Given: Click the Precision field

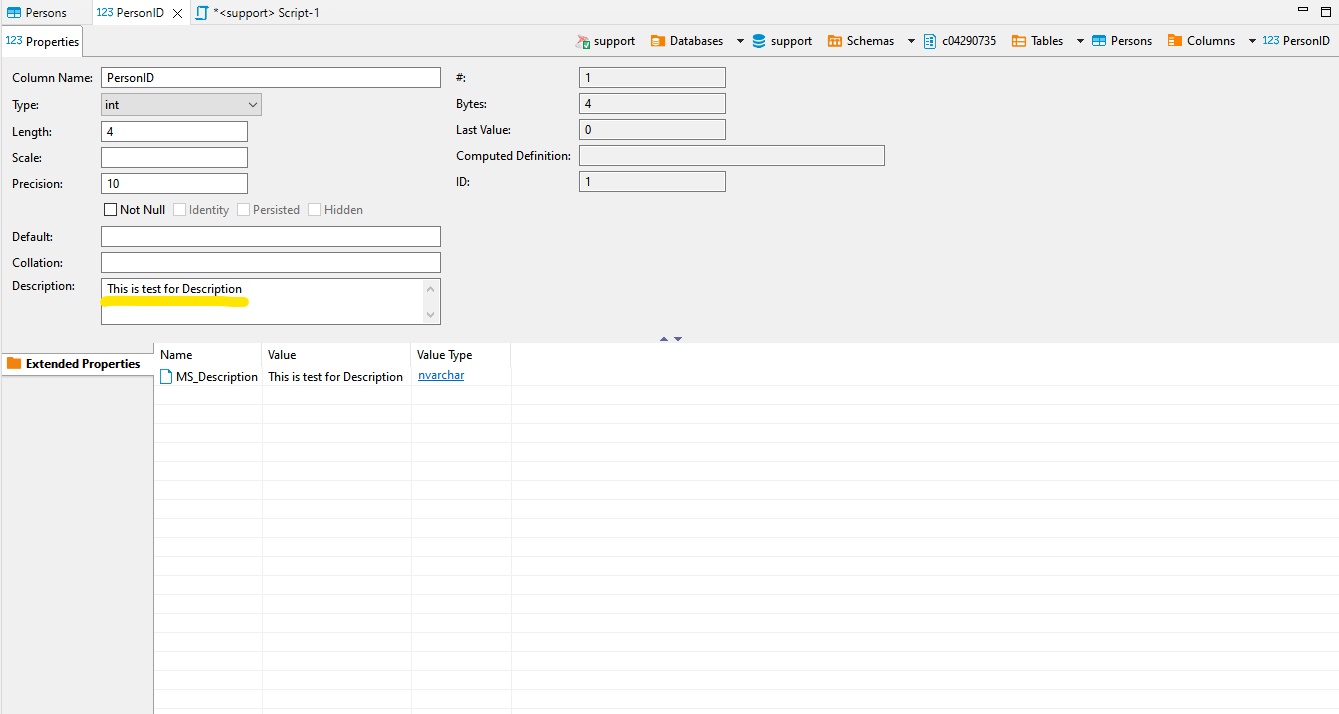Looking at the screenshot, I should click(174, 183).
